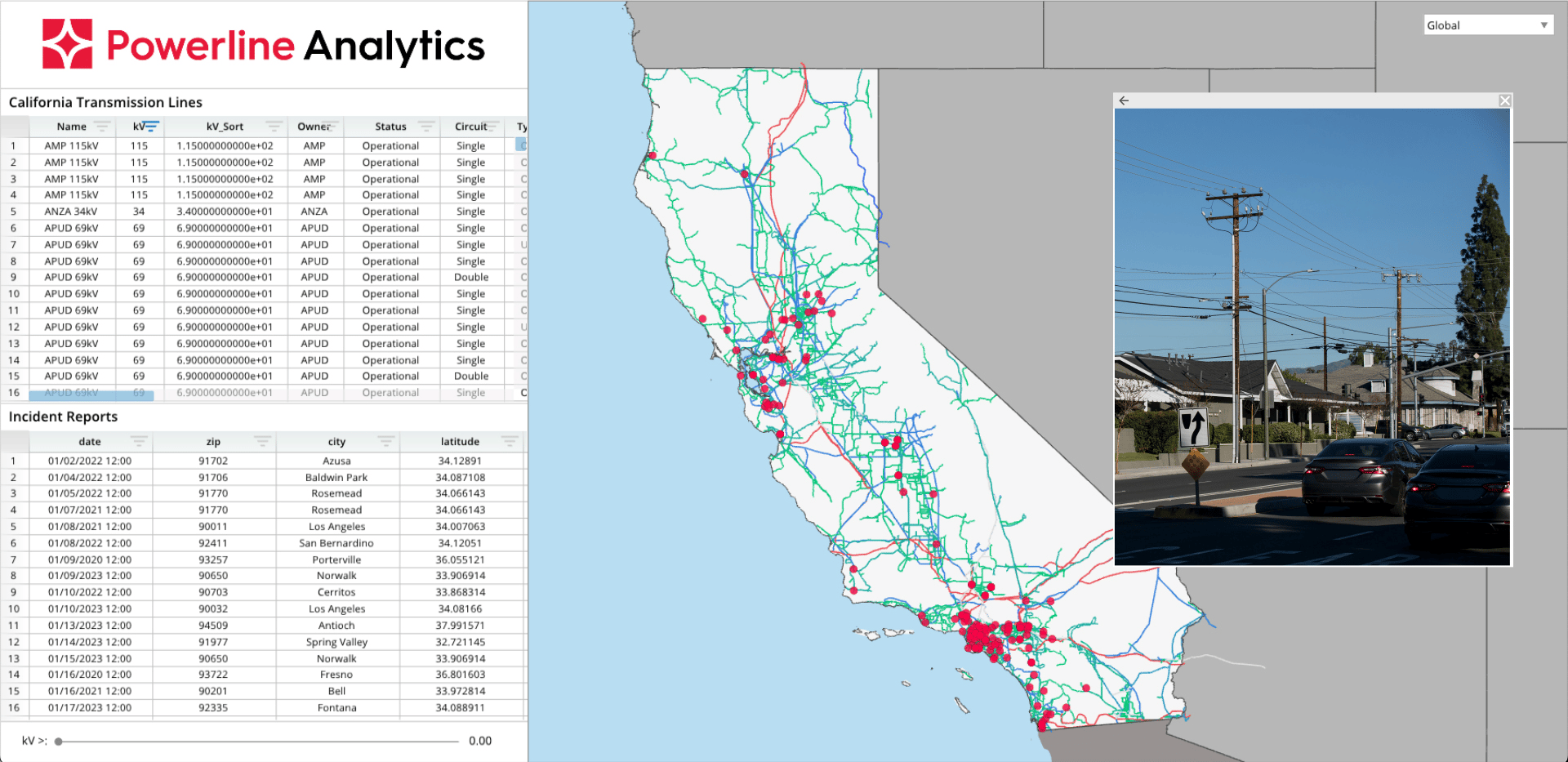This screenshot has height=762, width=1568.
Task: Open the city column filter icon
Action: [386, 442]
